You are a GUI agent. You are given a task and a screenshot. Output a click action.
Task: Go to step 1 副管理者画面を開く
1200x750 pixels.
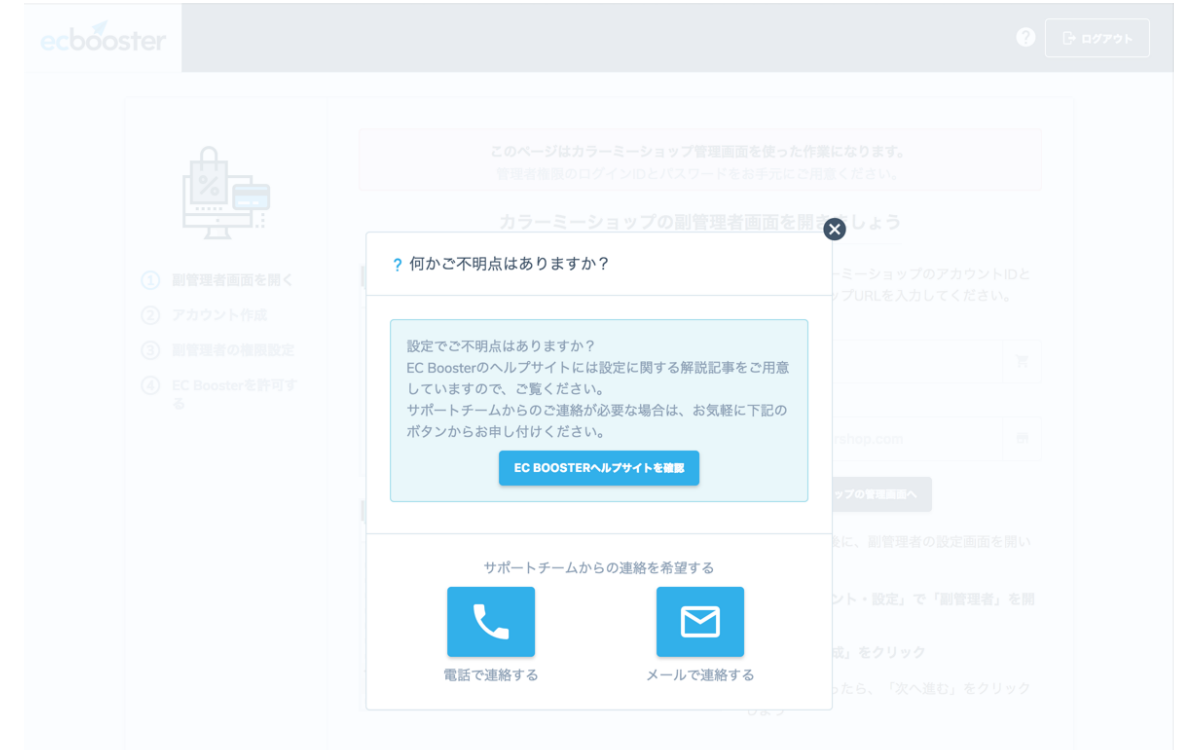click(x=219, y=280)
